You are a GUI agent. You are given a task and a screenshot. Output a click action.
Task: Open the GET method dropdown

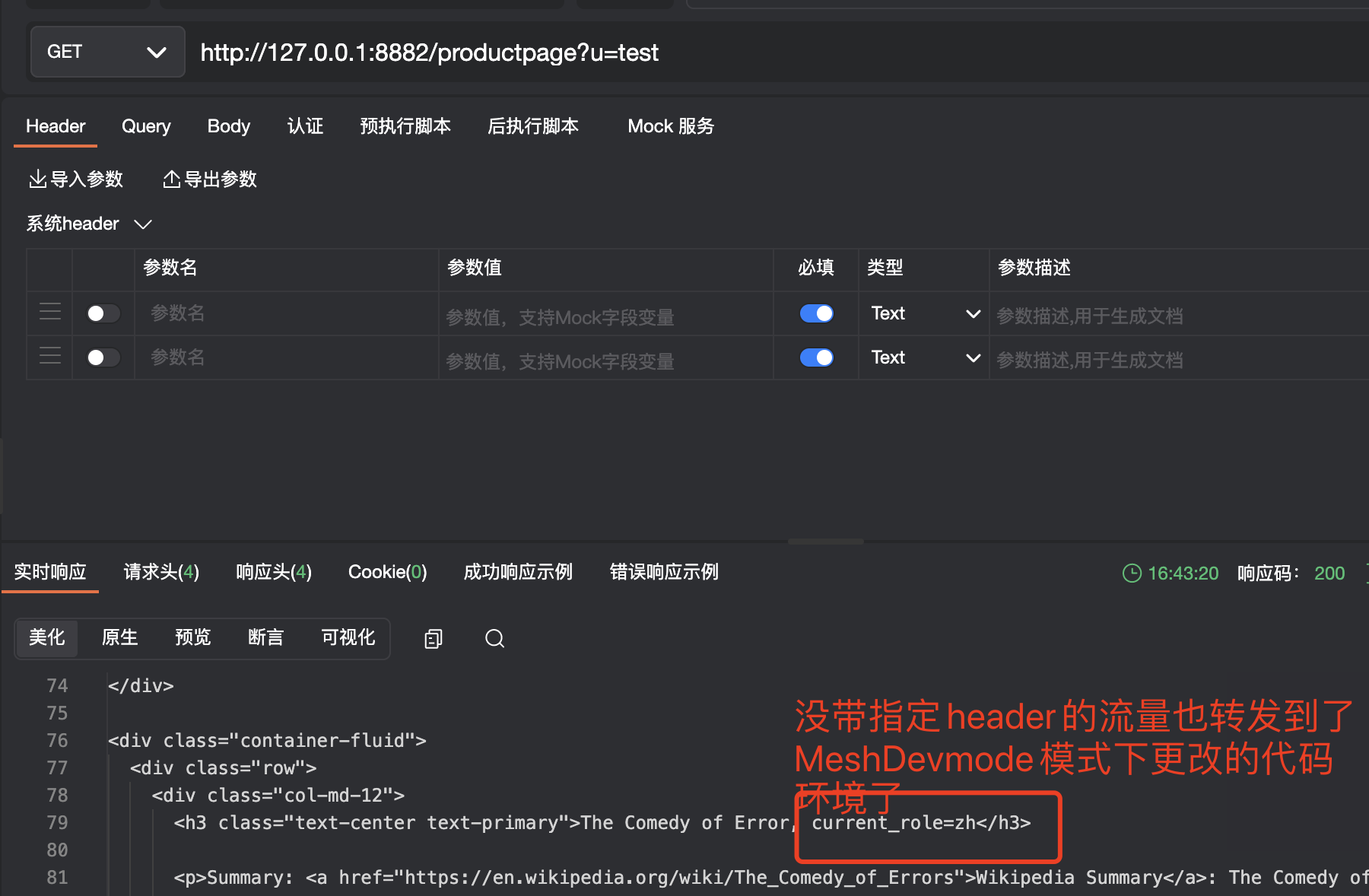pos(106,52)
